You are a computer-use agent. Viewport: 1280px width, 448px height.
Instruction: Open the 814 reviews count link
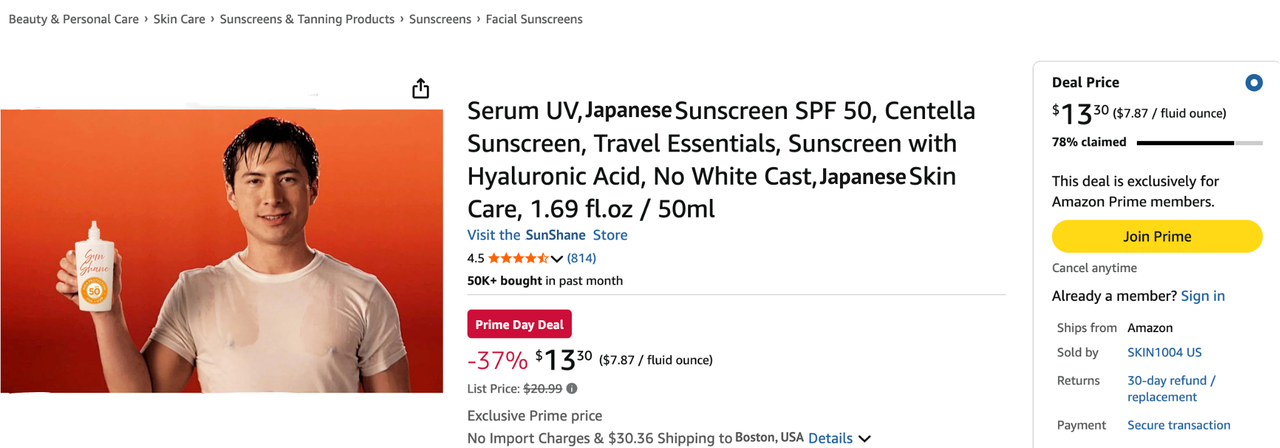tap(582, 258)
